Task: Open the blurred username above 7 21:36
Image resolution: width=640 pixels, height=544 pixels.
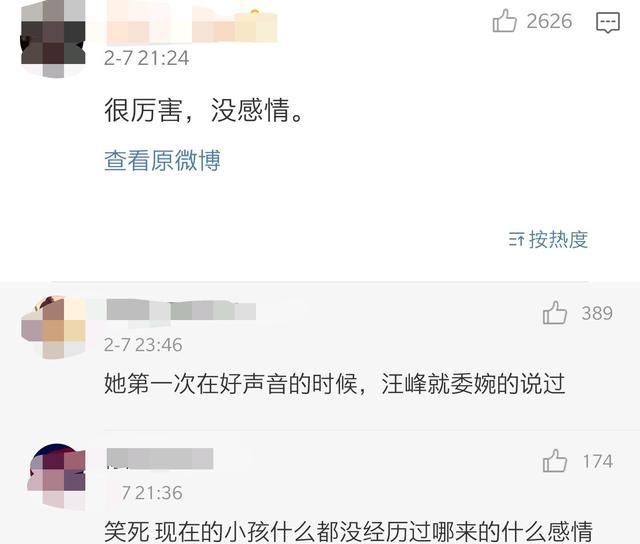Action: click(160, 459)
